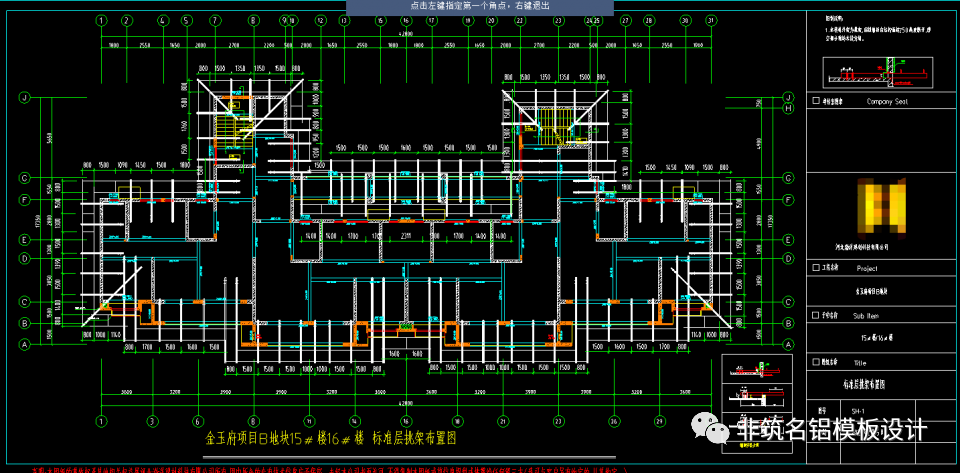Click the Company Seal label
The width and height of the screenshot is (960, 473).
click(x=887, y=102)
